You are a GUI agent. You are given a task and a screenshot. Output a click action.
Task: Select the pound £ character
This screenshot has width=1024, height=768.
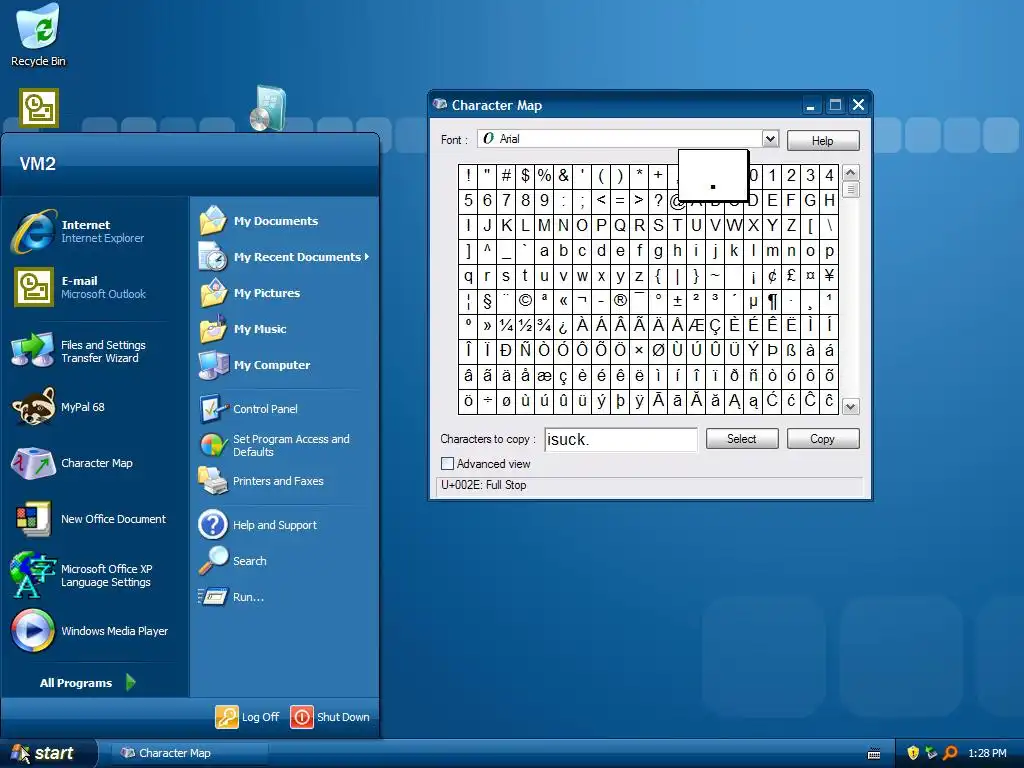pyautogui.click(x=791, y=276)
